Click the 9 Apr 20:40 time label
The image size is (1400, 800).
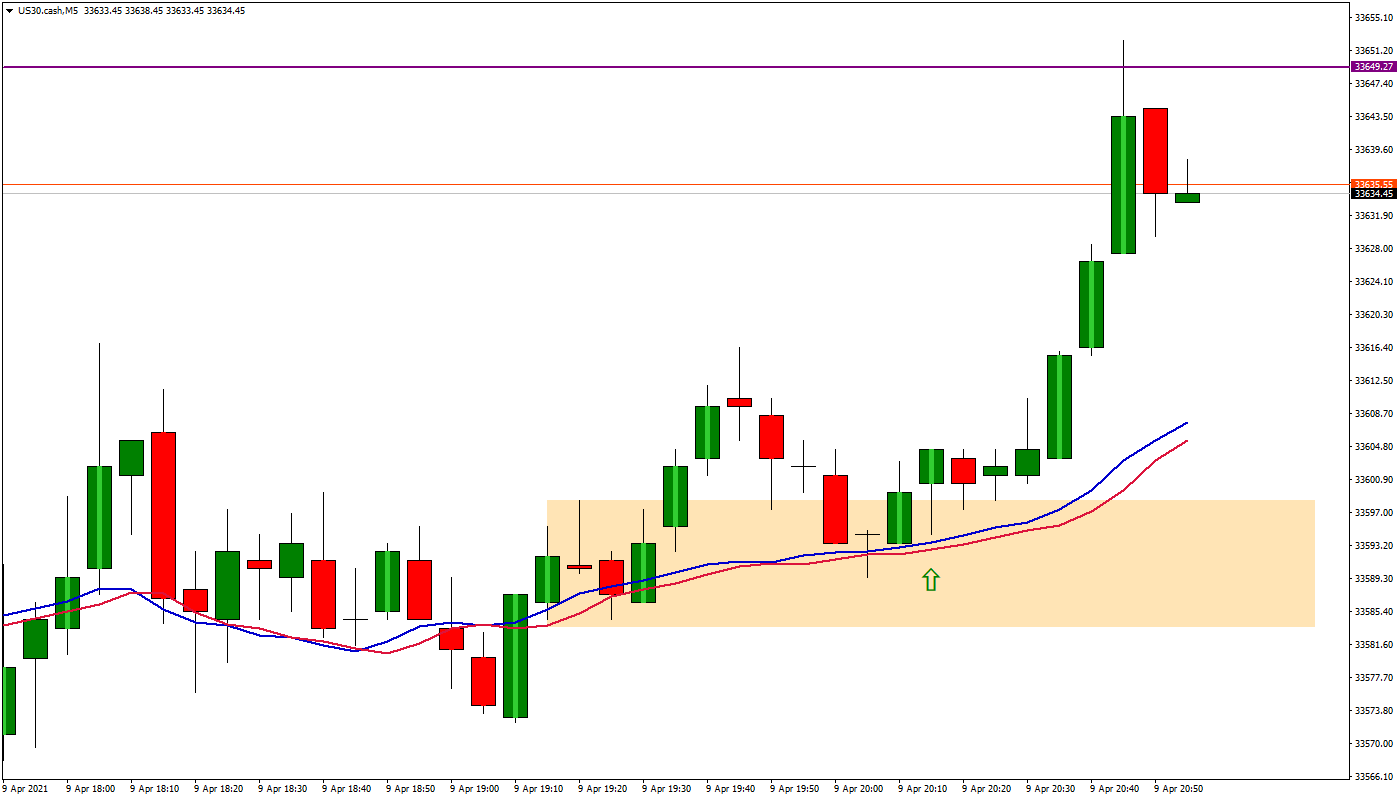[x=1115, y=789]
